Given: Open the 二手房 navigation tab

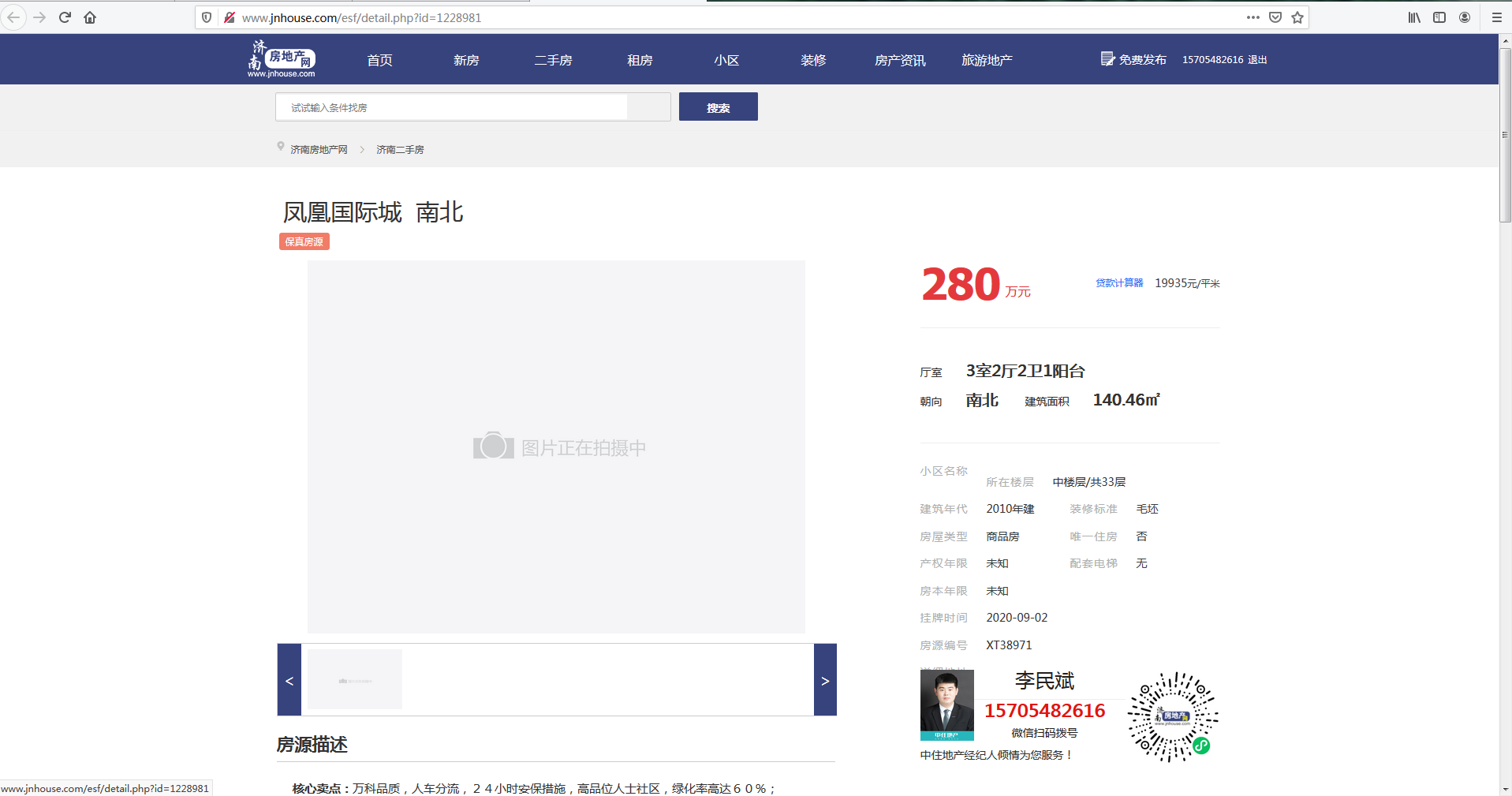Looking at the screenshot, I should click(553, 60).
